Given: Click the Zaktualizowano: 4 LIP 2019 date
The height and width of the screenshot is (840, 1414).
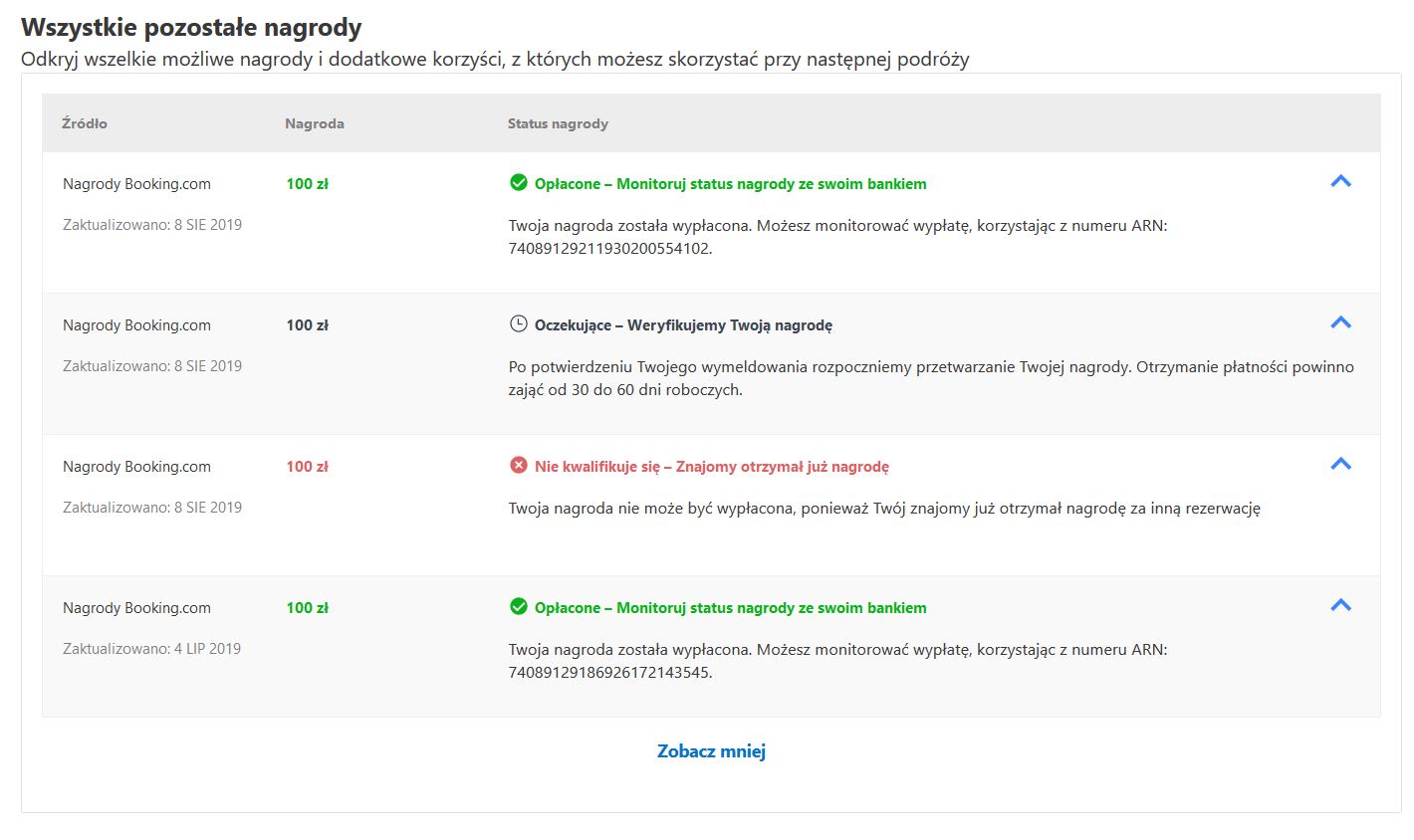Looking at the screenshot, I should point(151,649).
